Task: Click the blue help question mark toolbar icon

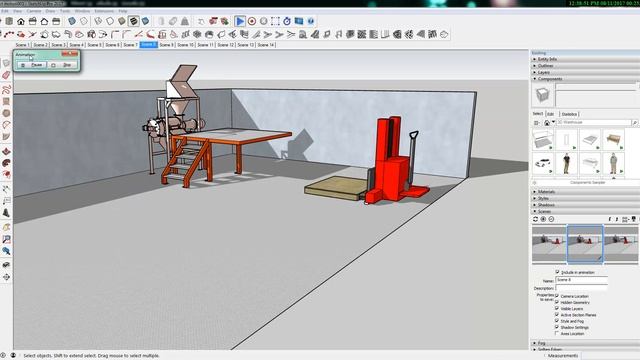Action: [311, 21]
